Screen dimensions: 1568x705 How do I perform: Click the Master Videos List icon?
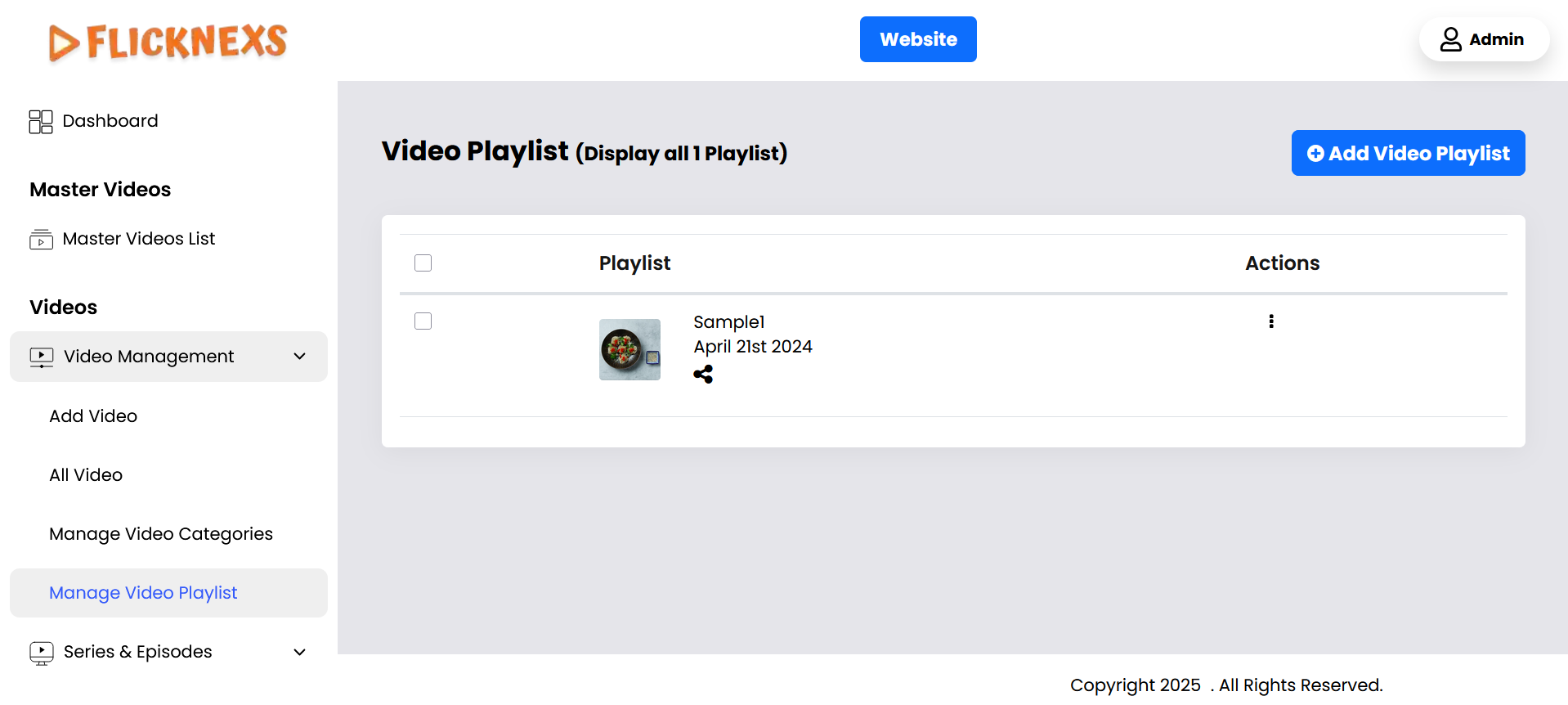click(41, 240)
